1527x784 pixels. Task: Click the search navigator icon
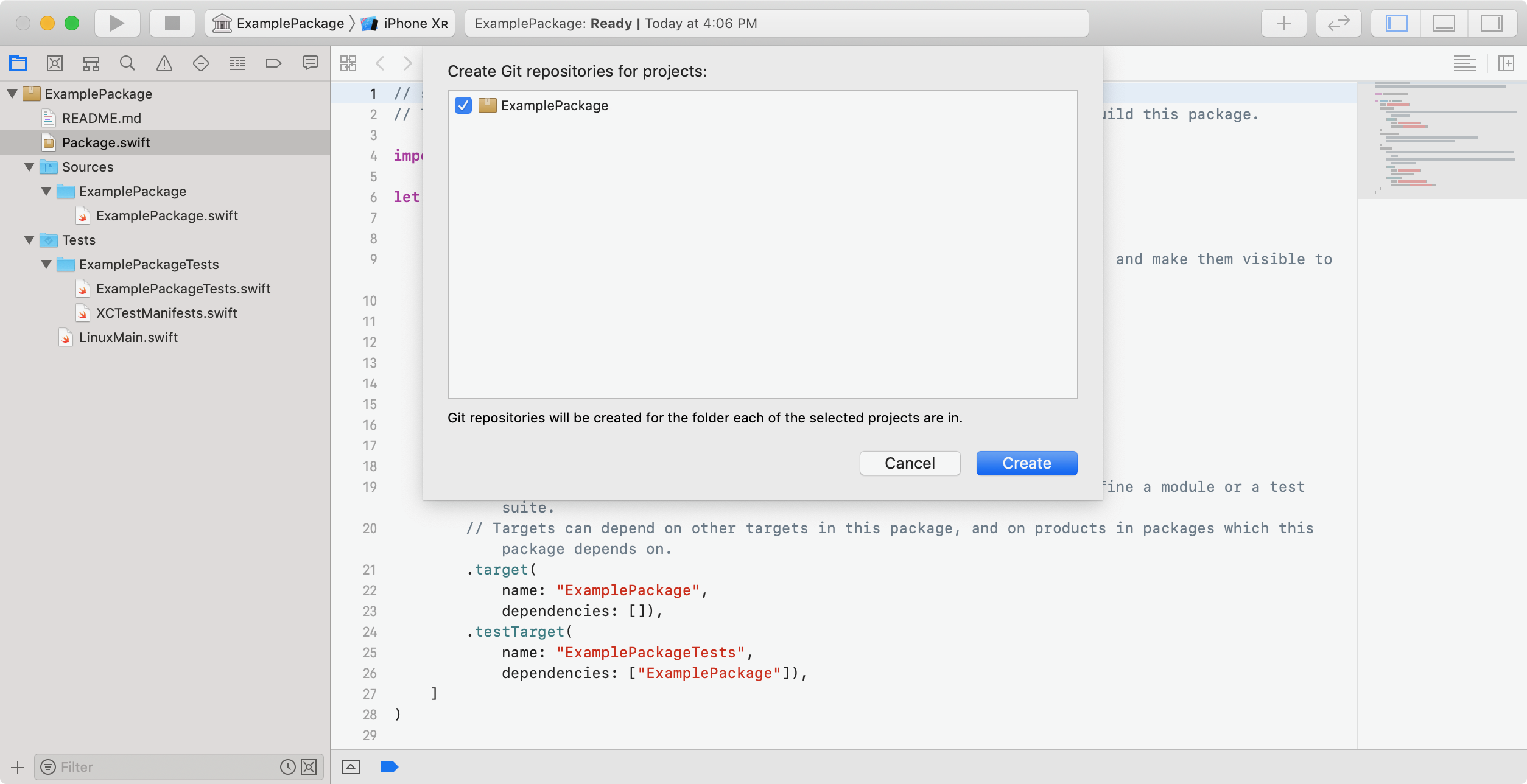click(x=127, y=63)
